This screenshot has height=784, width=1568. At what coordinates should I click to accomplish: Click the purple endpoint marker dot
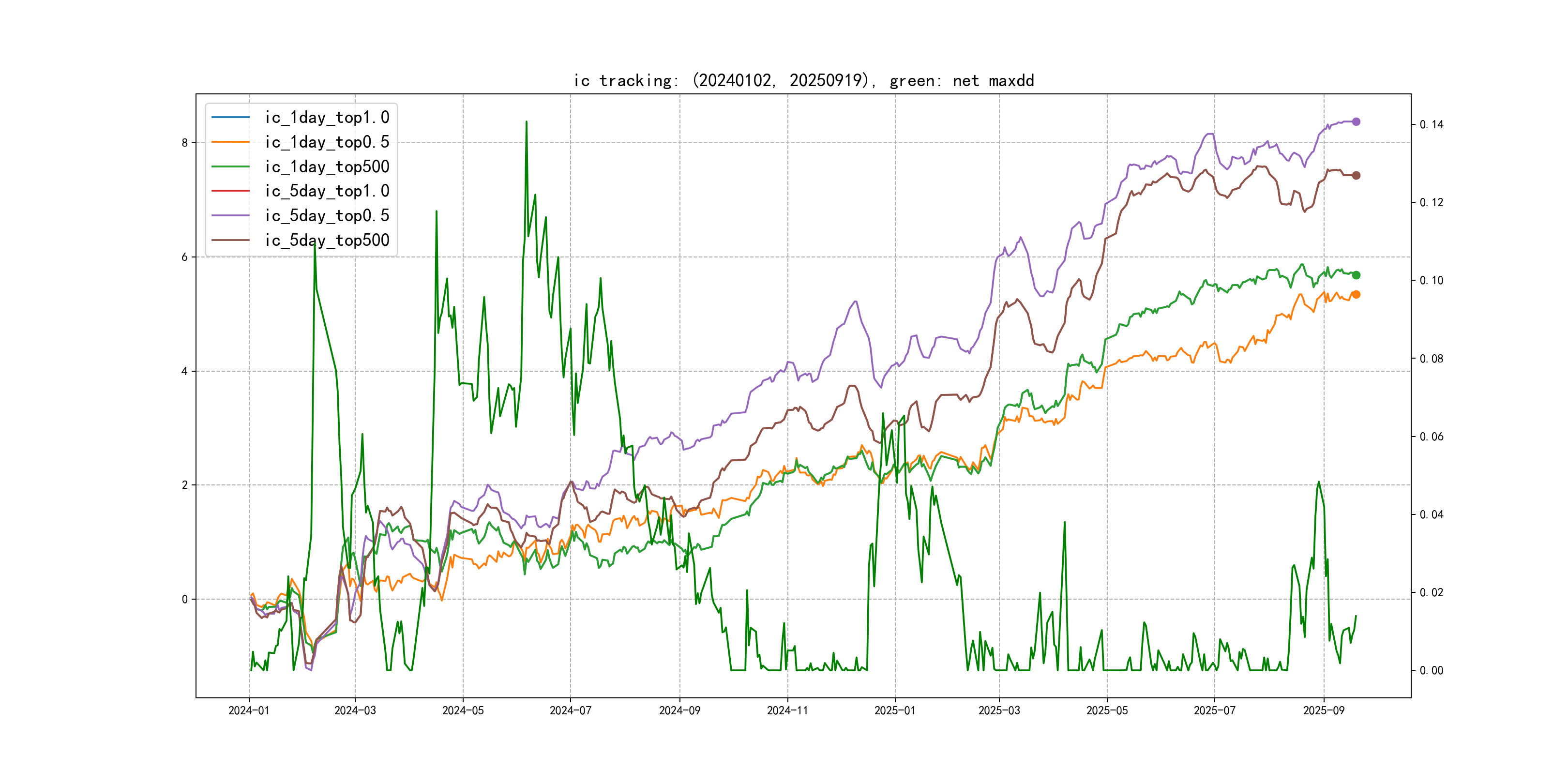(1356, 122)
